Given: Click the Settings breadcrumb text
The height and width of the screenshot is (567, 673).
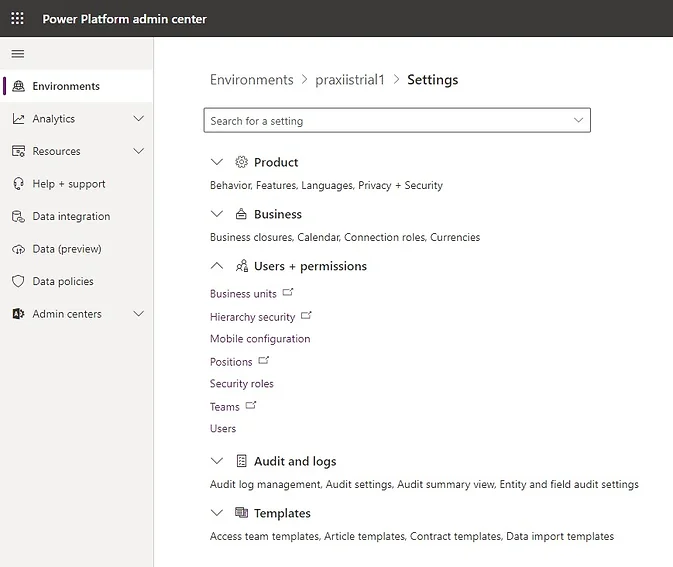Looking at the screenshot, I should [433, 80].
